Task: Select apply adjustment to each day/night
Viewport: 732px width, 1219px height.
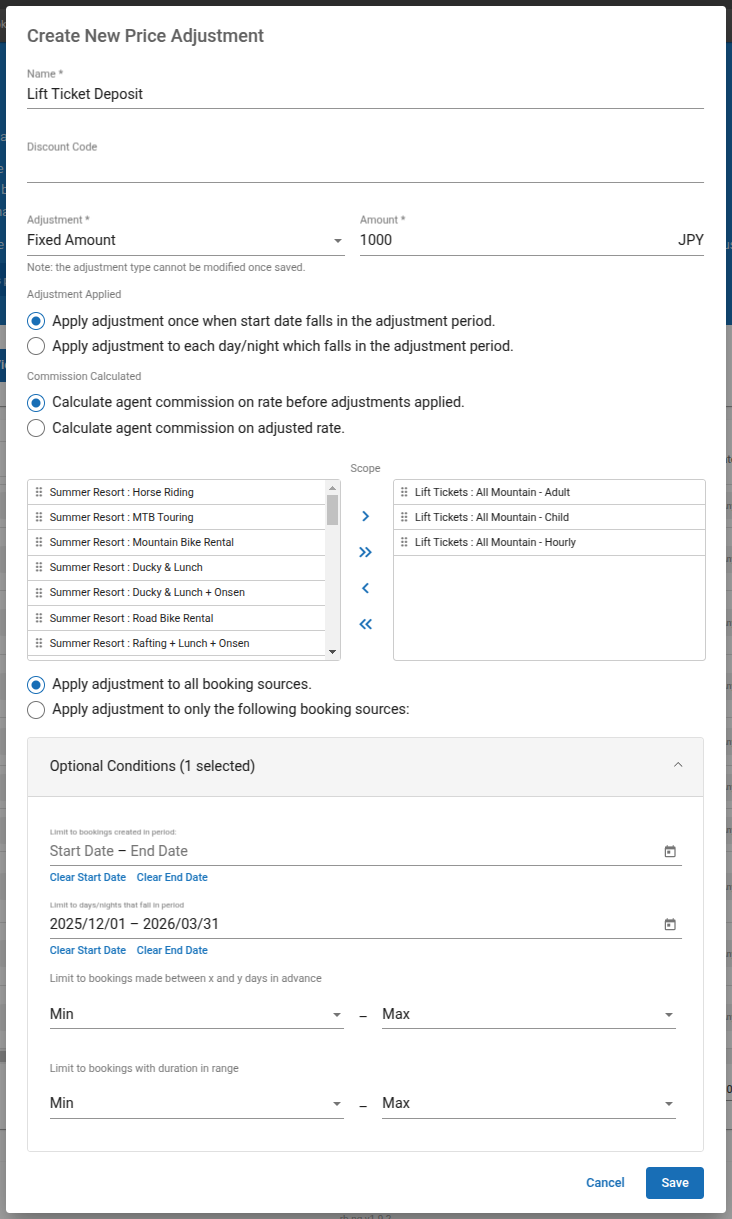Action: point(36,346)
